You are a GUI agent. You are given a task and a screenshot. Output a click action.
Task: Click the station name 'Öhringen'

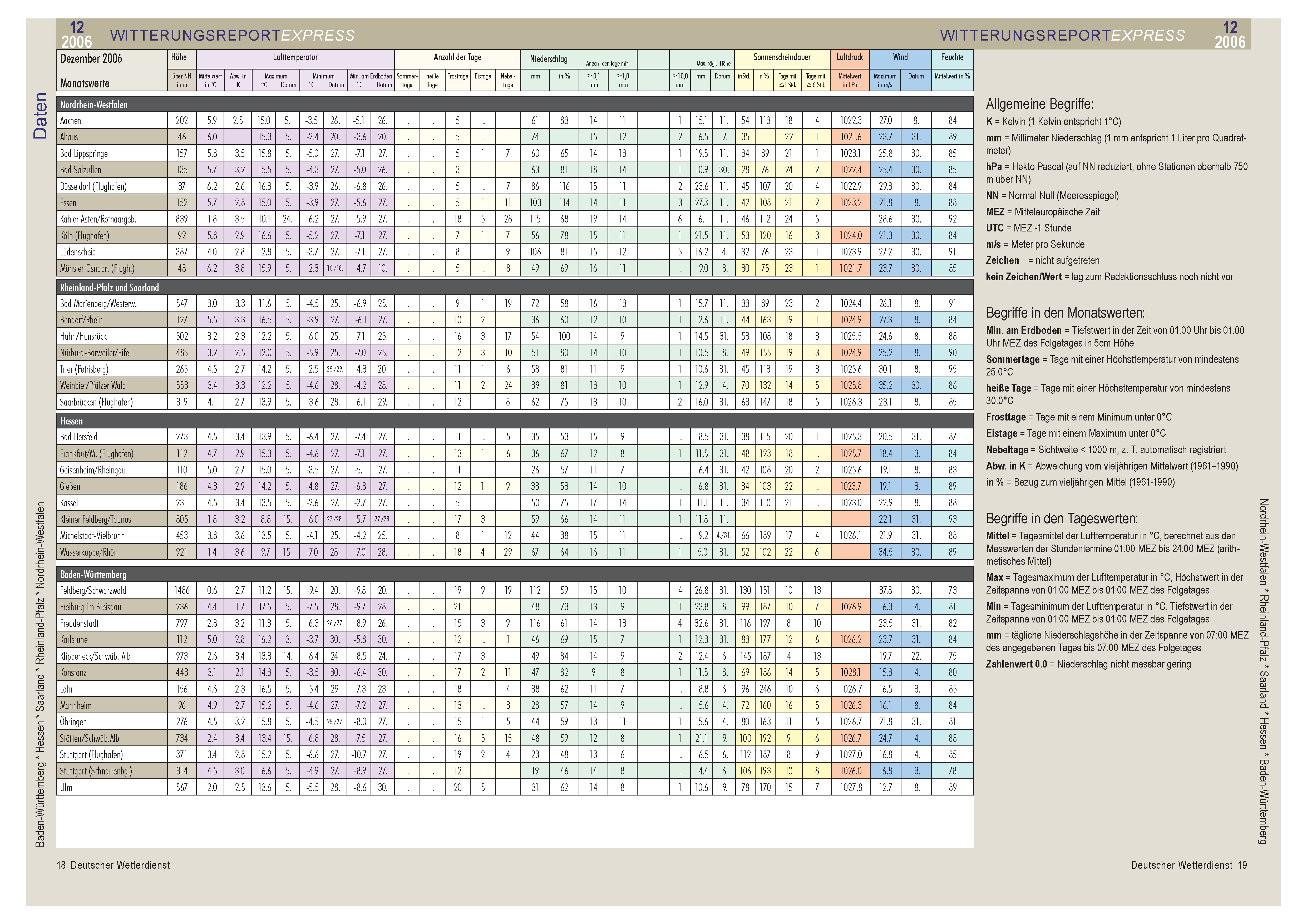(x=73, y=722)
